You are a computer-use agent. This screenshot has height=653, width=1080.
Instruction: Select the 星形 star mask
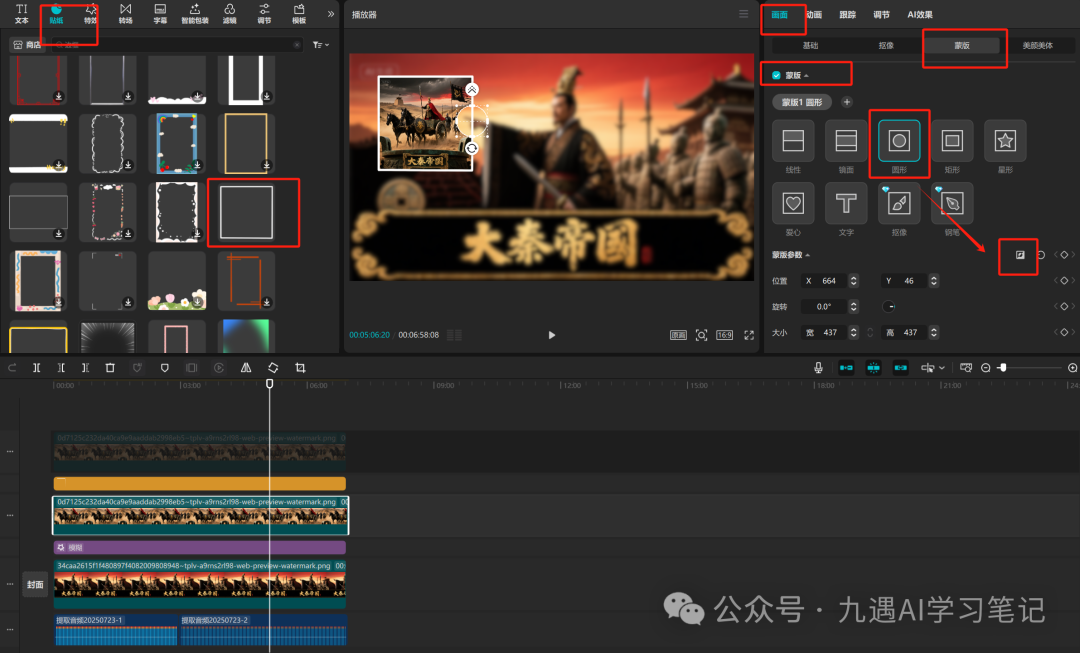[1005, 141]
